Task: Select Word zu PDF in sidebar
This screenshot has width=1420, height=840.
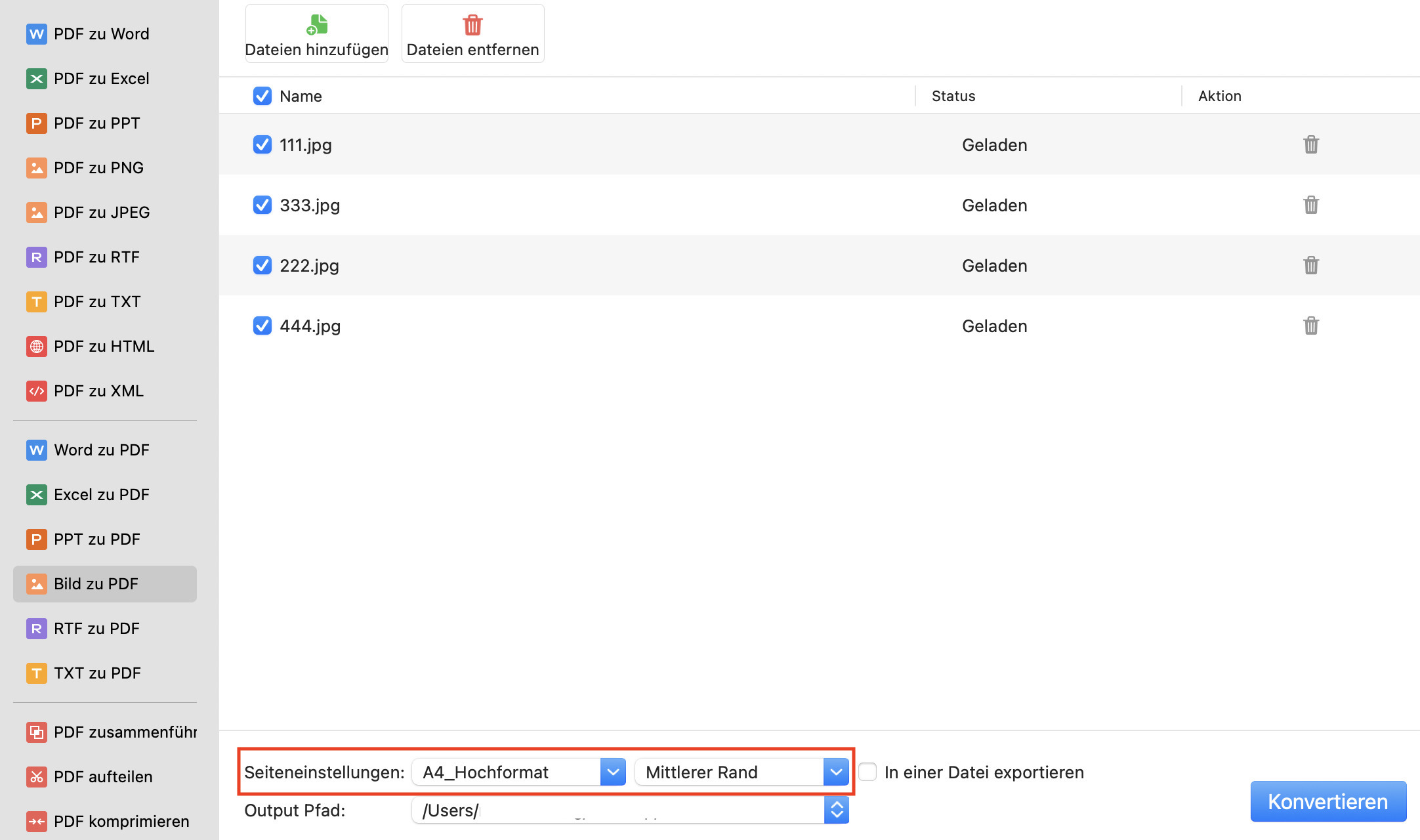Action: [102, 450]
